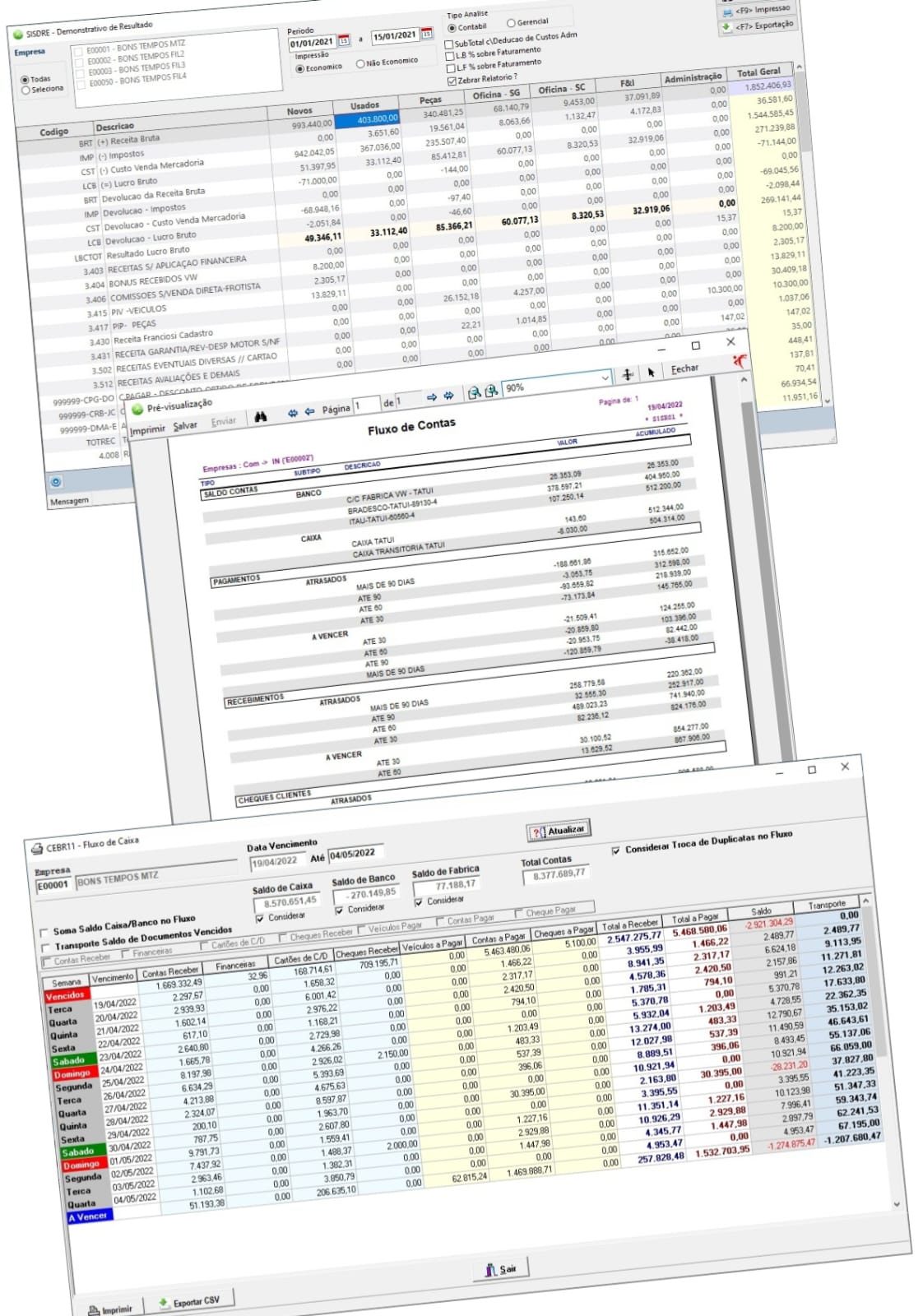The width and height of the screenshot is (923, 1316).
Task: Toggle Considerar under Saldo de Caixa
Action: tap(260, 919)
